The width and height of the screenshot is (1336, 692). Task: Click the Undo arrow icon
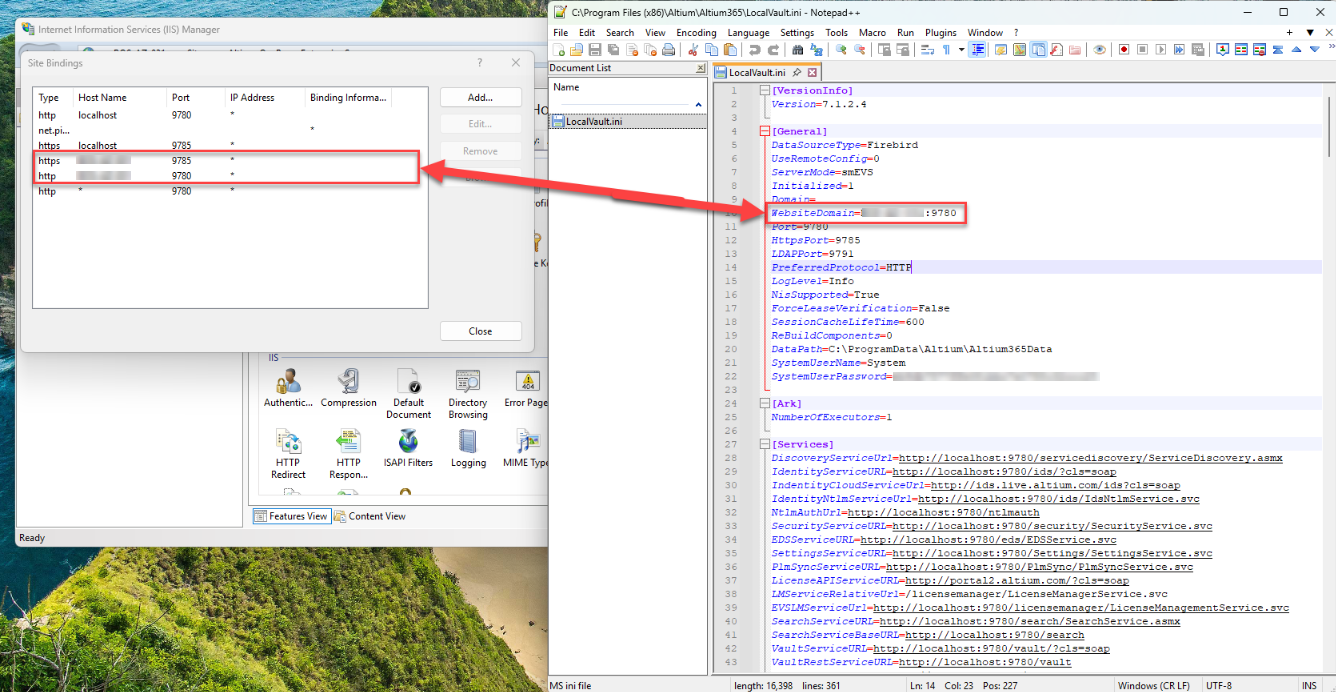coord(755,49)
